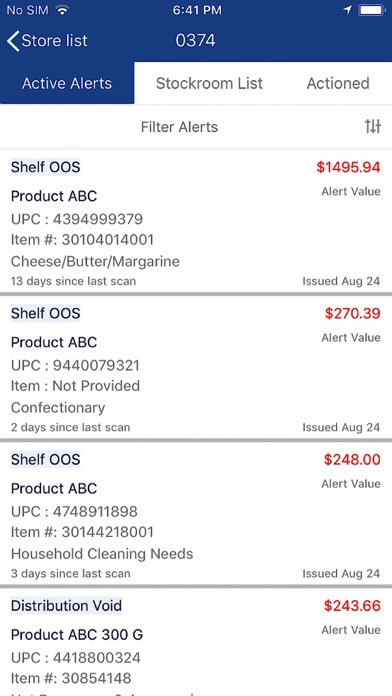Go back to Store list
The height and width of the screenshot is (696, 392).
pyautogui.click(x=47, y=41)
